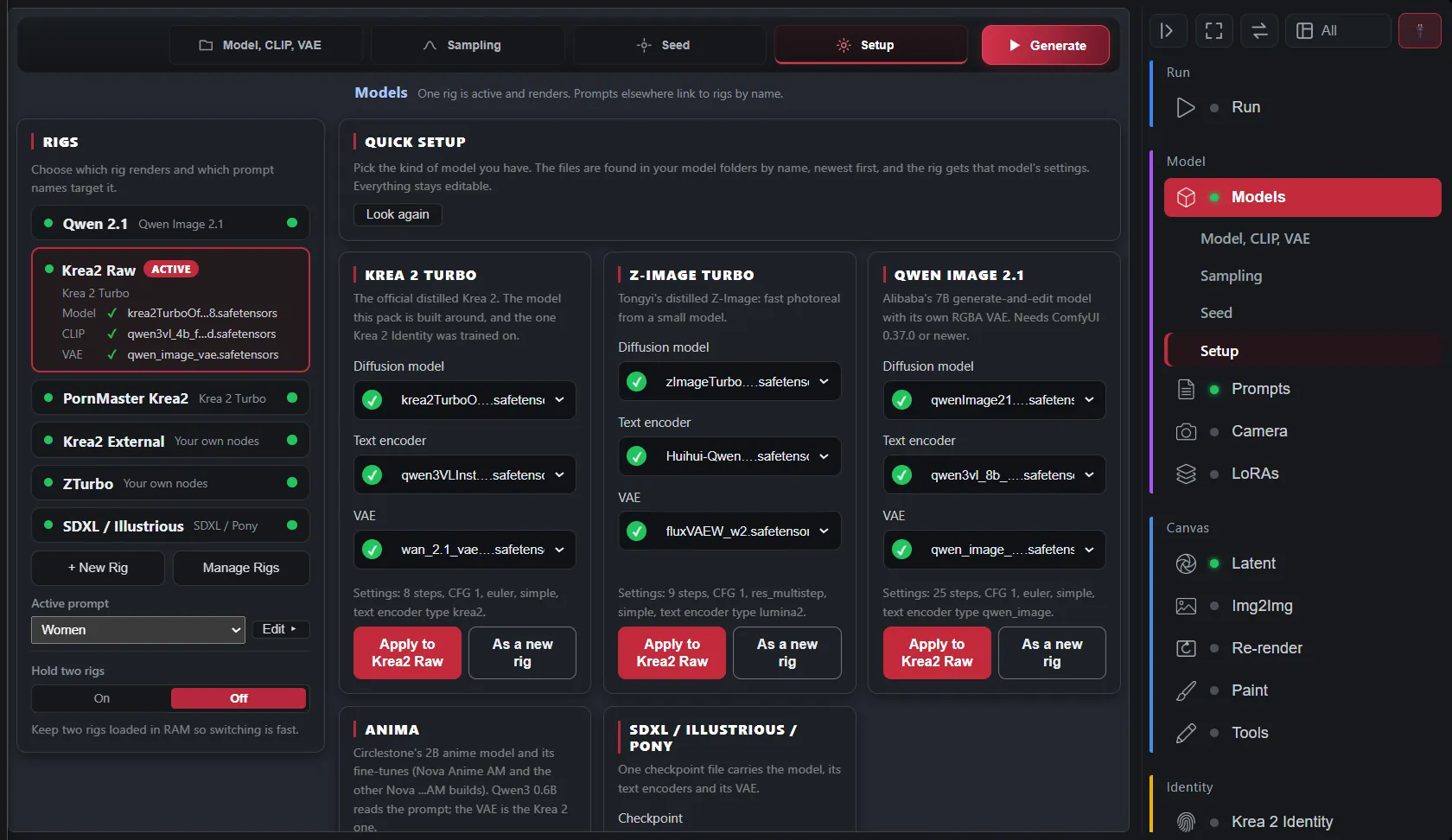Select the Setup tab

tap(870, 45)
